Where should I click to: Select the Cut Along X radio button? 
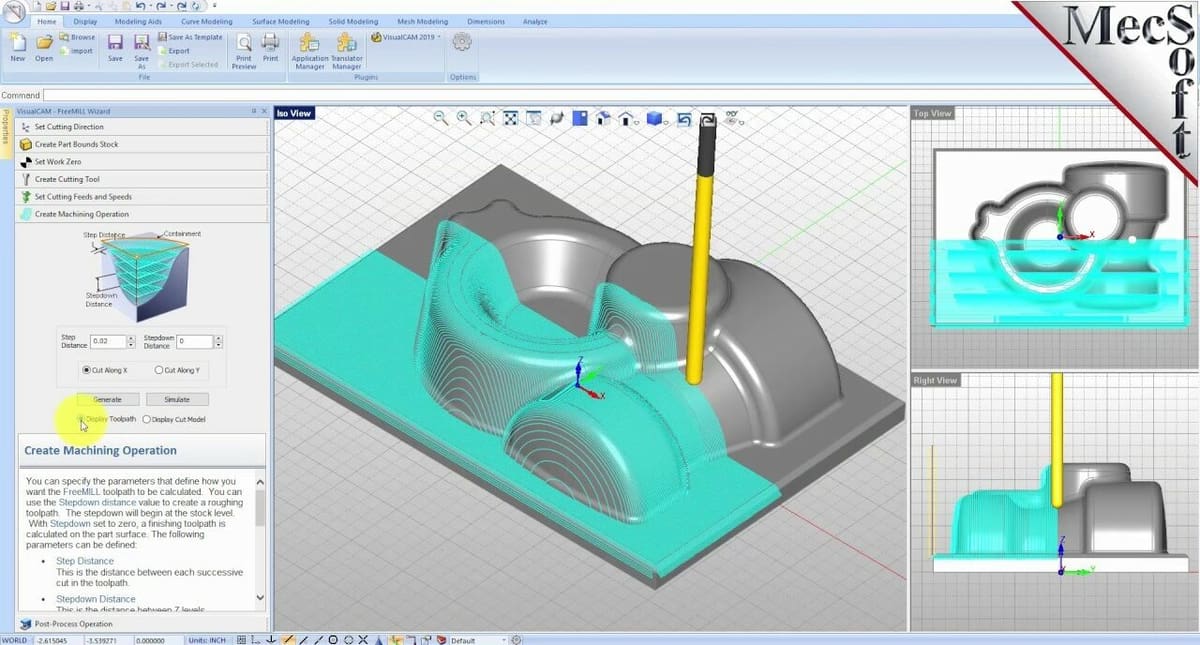point(87,370)
